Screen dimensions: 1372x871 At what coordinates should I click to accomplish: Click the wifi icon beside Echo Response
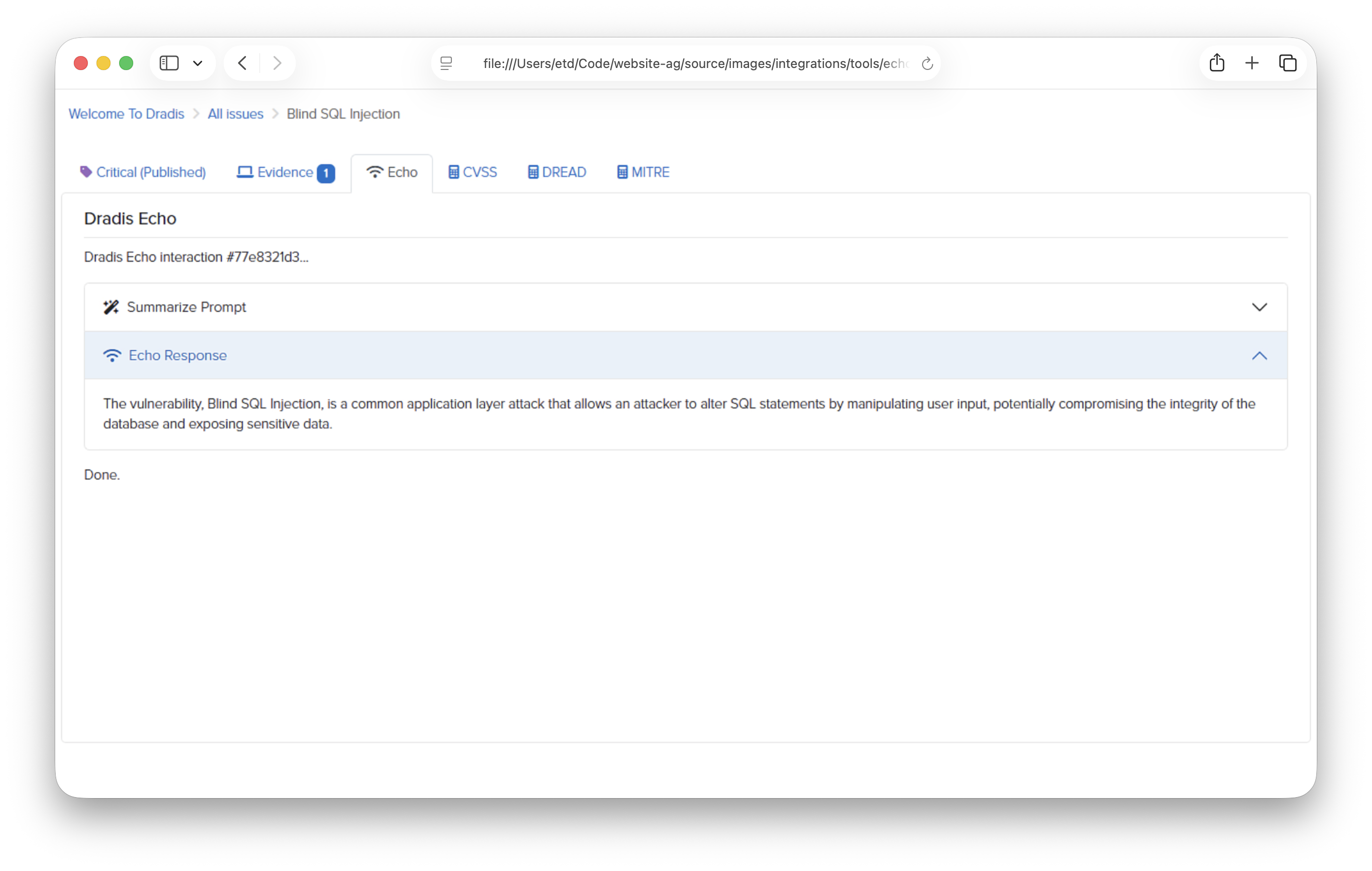pos(112,355)
